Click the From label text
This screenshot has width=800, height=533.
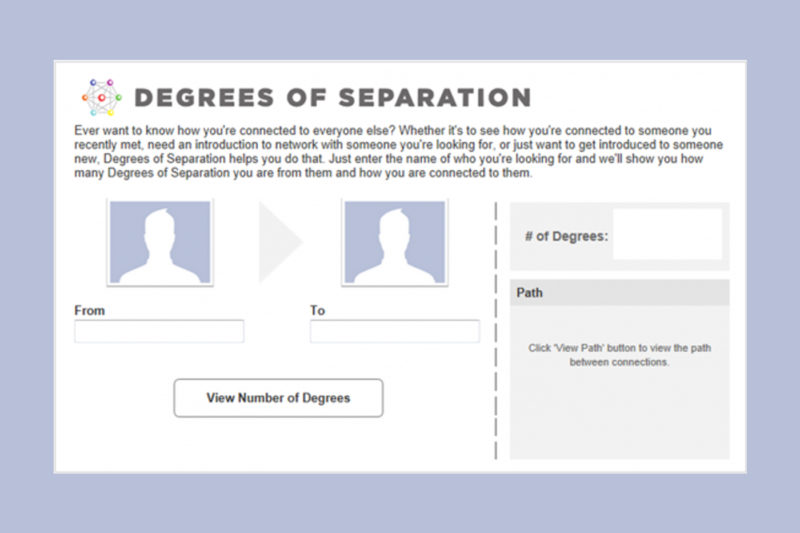coord(89,310)
